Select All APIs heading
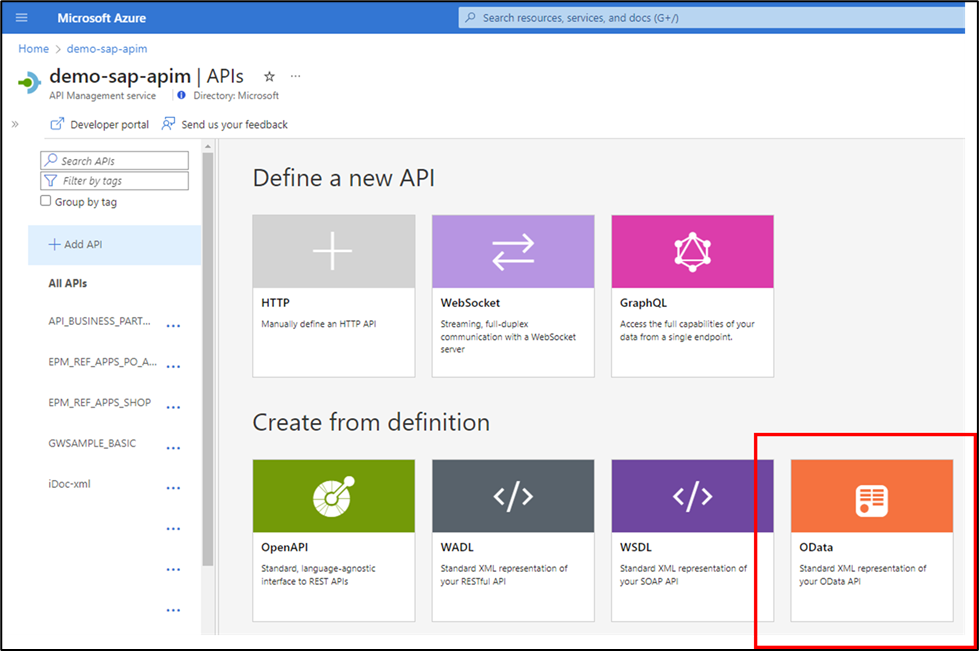The width and height of the screenshot is (979, 651). 67,283
